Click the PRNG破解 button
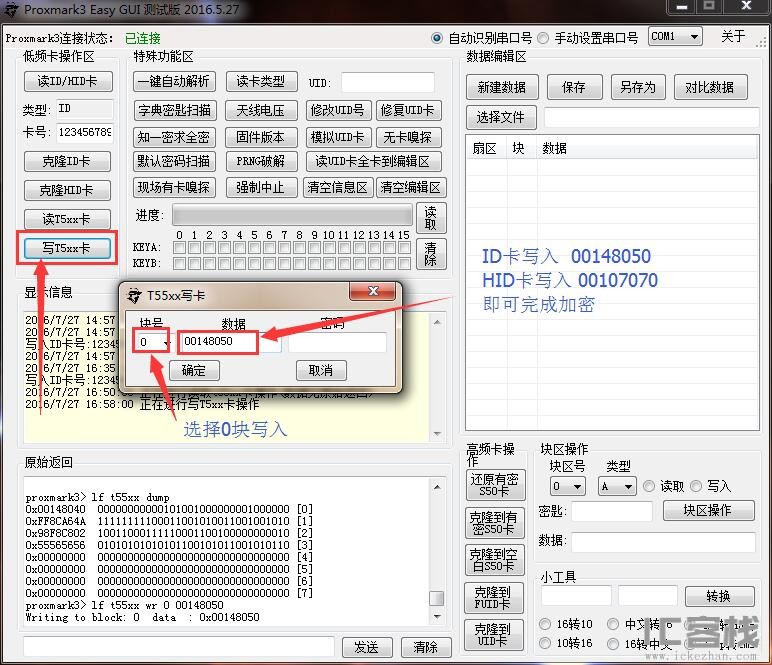772x665 pixels. point(261,161)
